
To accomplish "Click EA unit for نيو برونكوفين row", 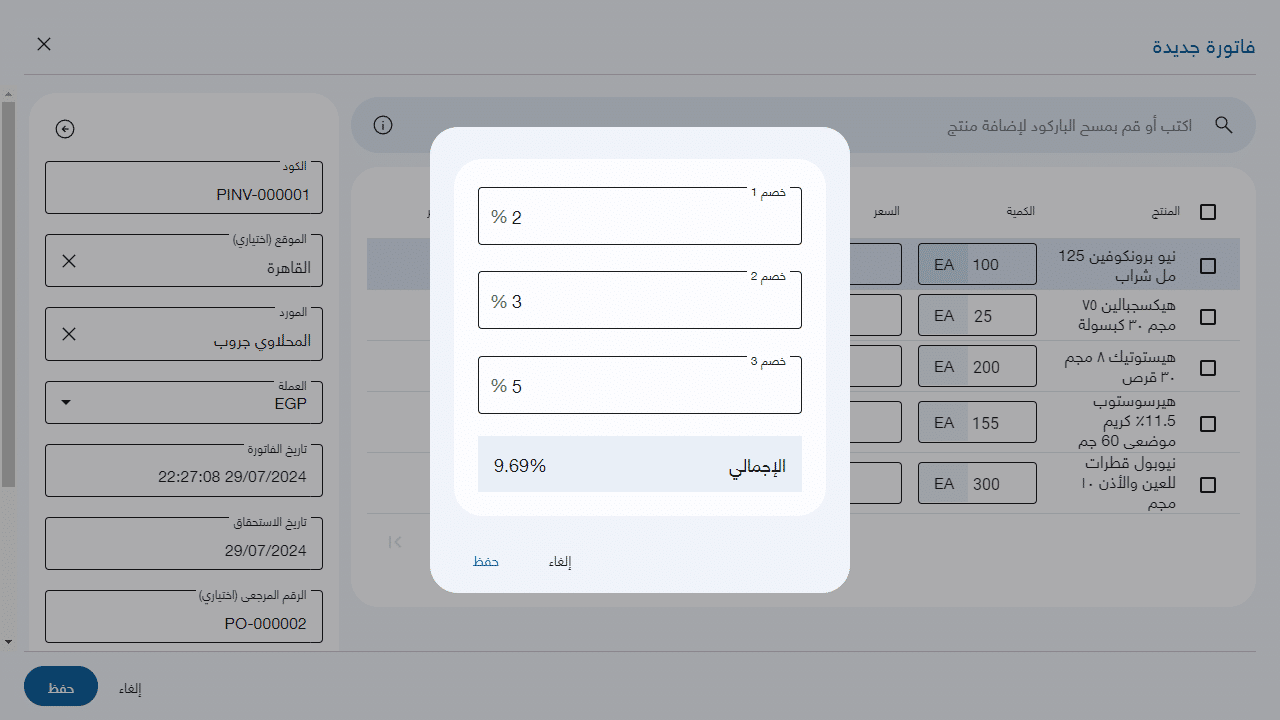I will [944, 265].
